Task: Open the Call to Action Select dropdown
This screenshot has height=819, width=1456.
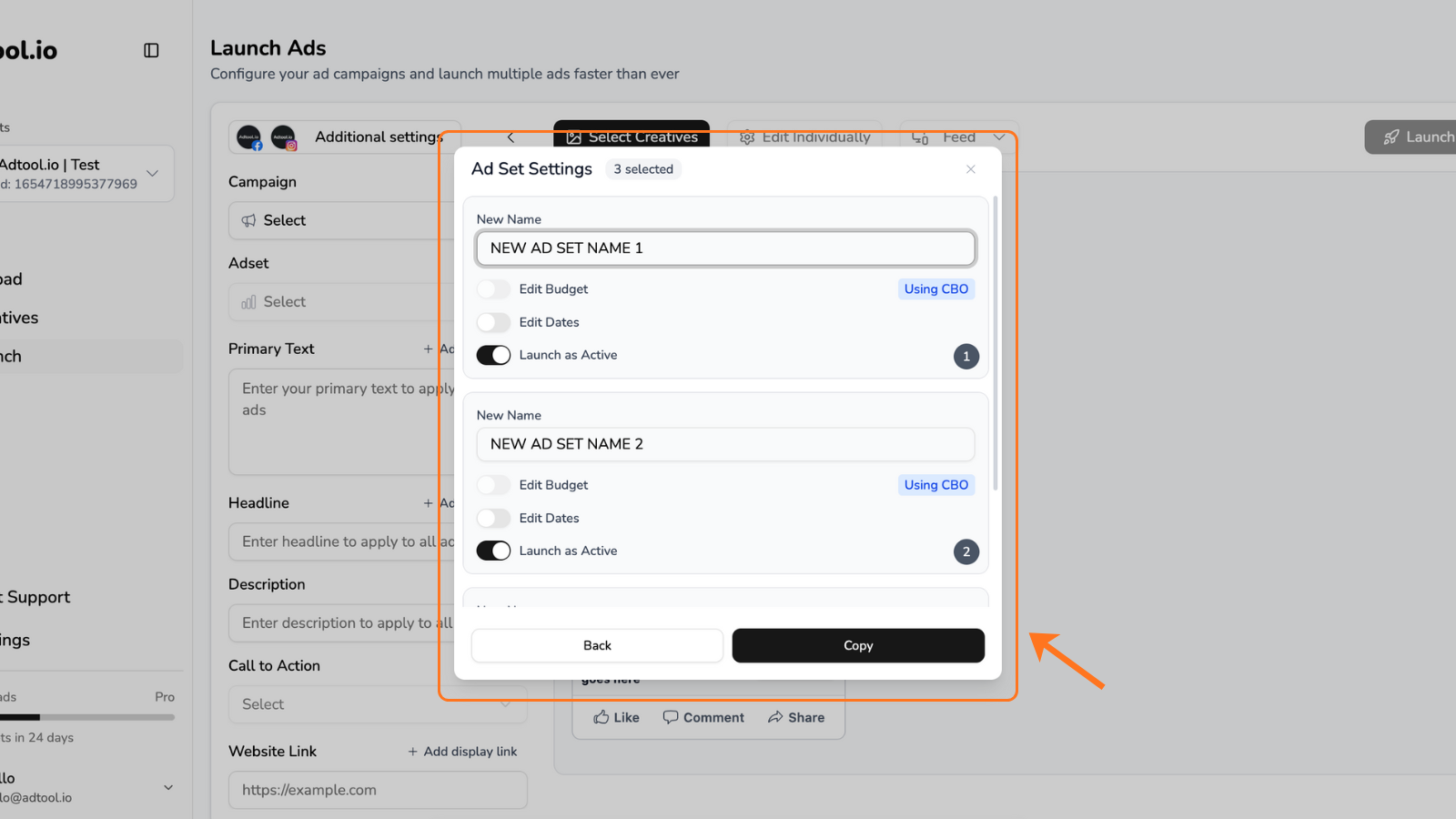Action: click(377, 704)
